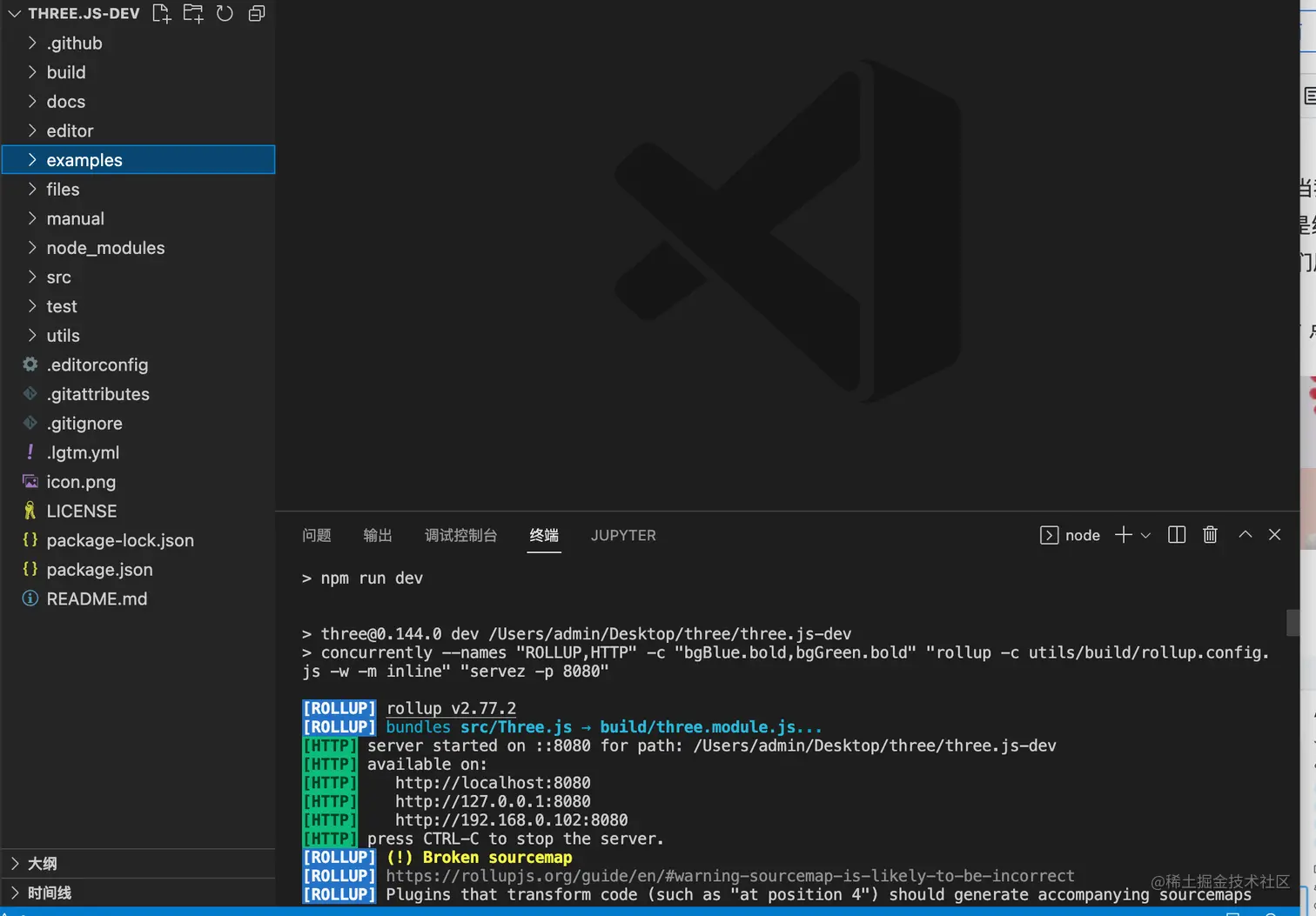
Task: Open the .gitignore file
Action: click(x=138, y=424)
